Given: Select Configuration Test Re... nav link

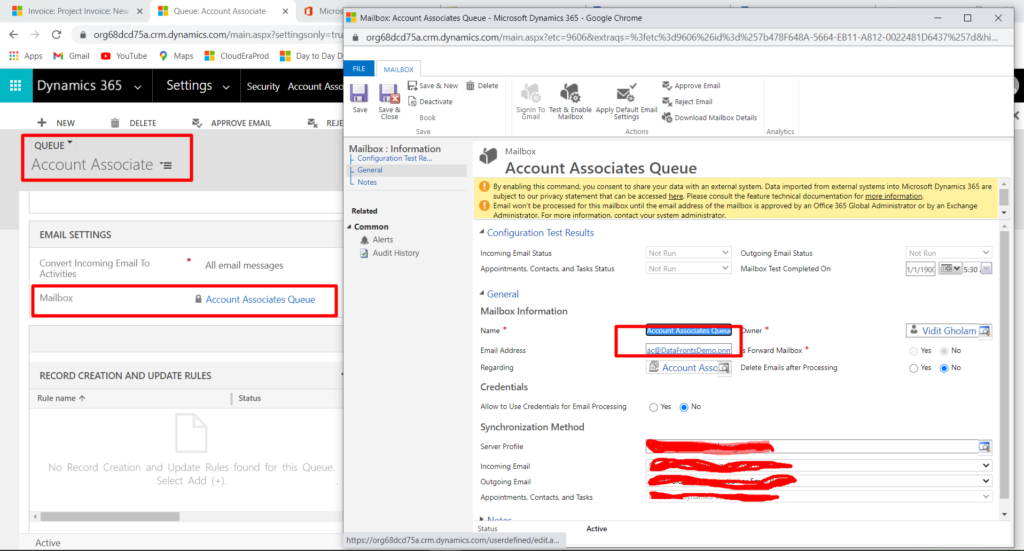Looking at the screenshot, I should coord(394,158).
